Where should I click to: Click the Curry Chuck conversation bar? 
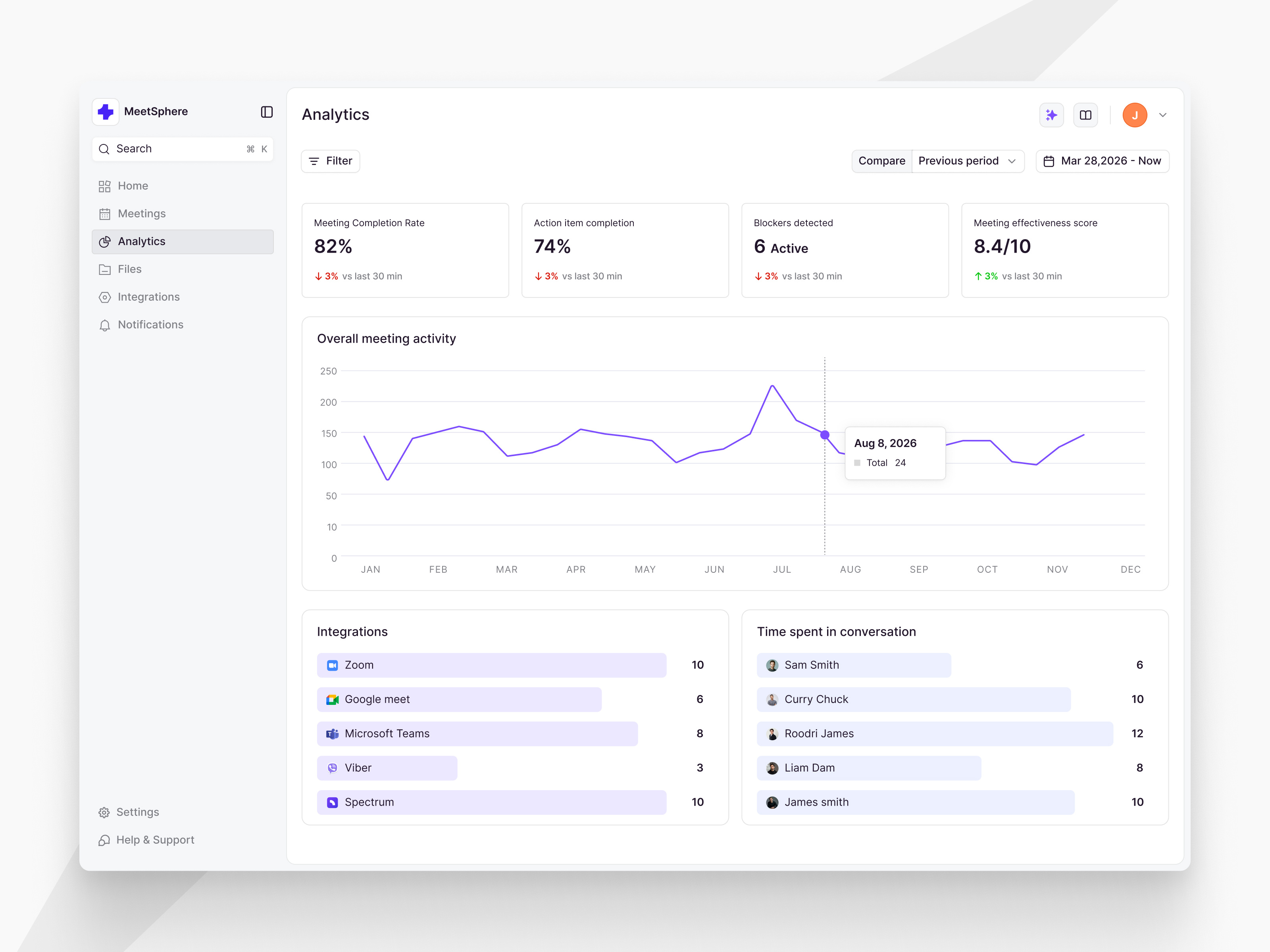pyautogui.click(x=914, y=699)
